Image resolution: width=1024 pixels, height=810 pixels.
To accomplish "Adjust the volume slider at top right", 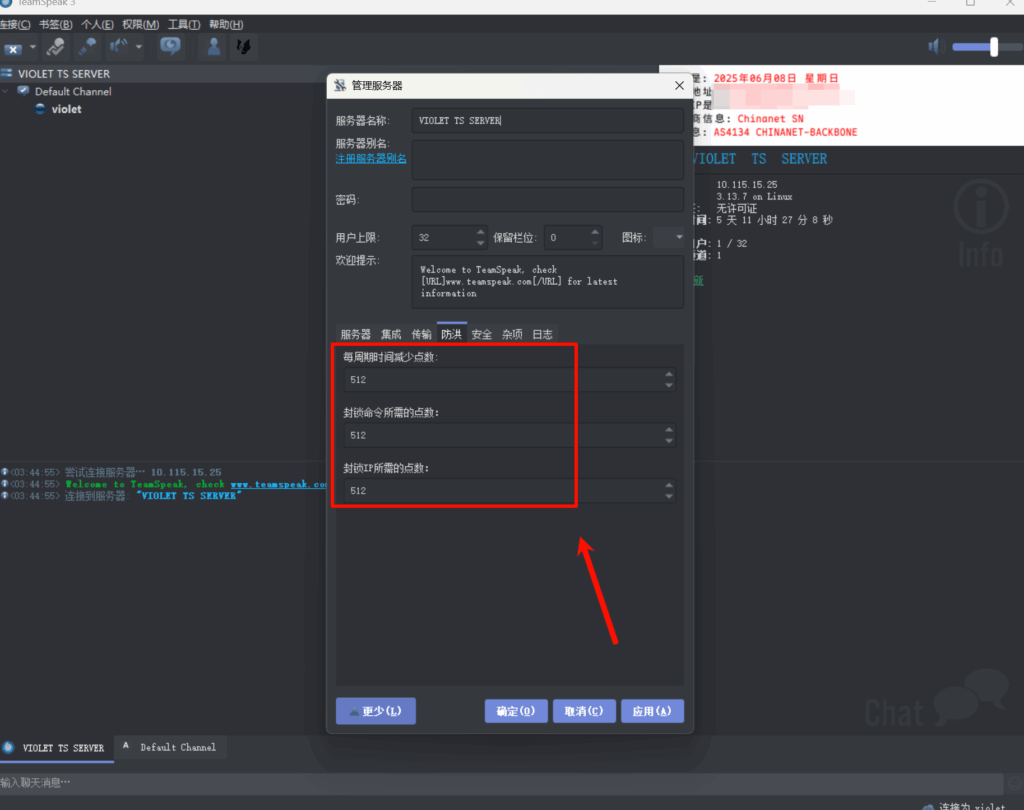I will 993,46.
